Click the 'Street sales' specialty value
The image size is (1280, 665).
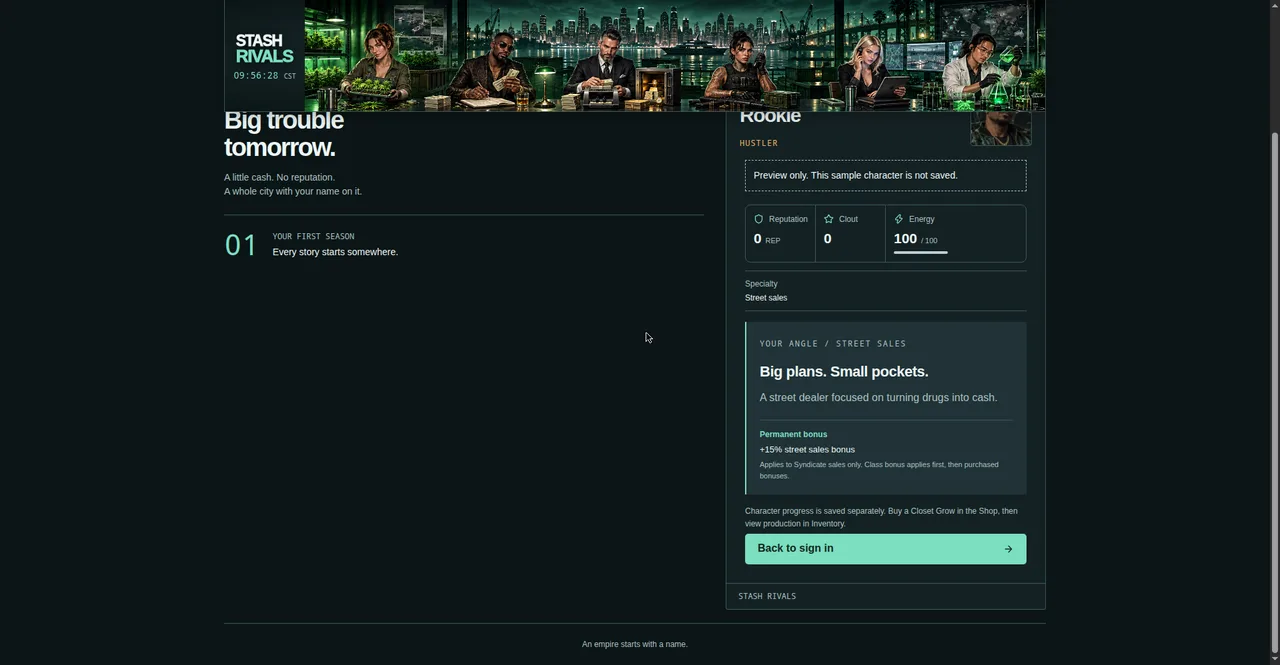click(766, 298)
